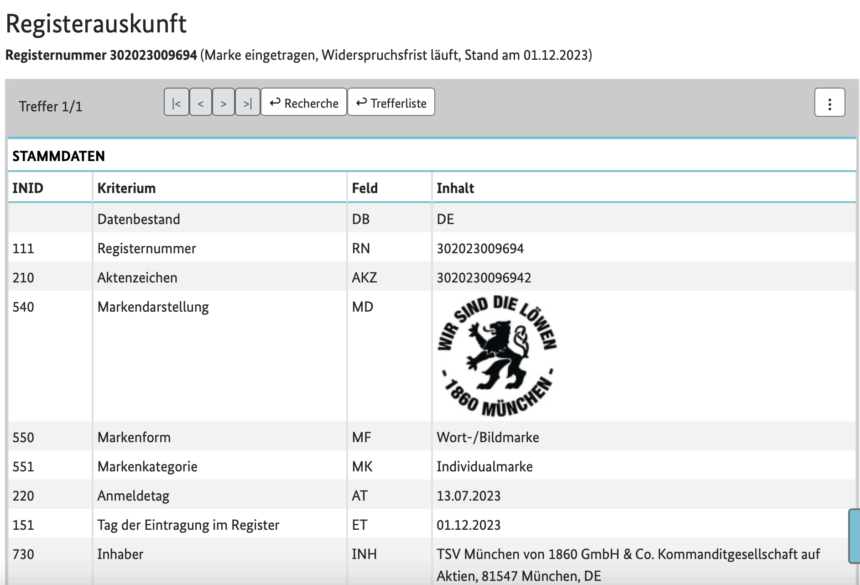860x585 pixels.
Task: Go to previous hit with < button
Action: [x=201, y=103]
